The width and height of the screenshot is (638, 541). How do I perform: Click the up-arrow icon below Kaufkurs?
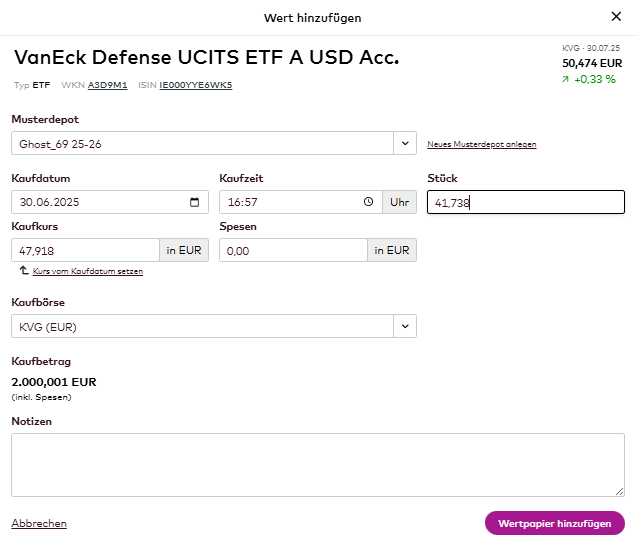tap(23, 271)
